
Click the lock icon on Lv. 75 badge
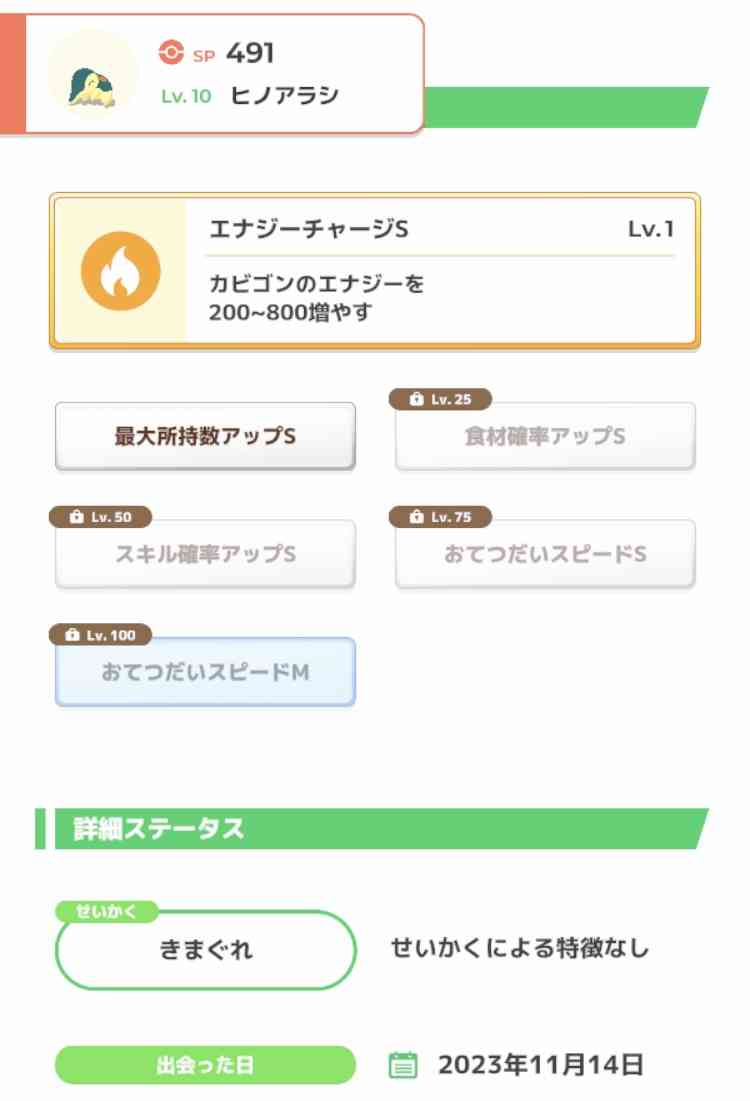[416, 517]
